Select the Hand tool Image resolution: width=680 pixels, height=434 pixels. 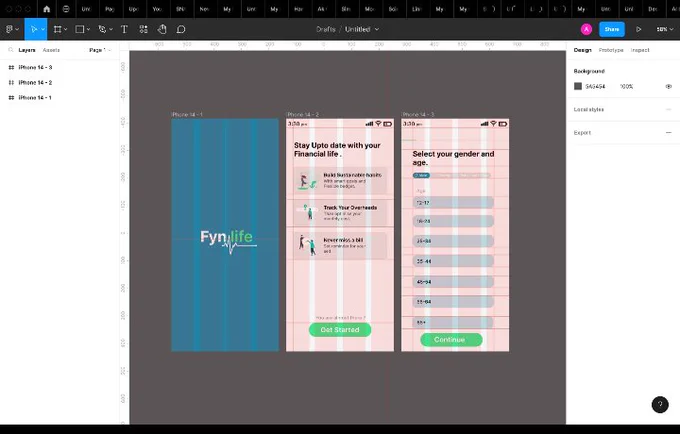point(162,29)
